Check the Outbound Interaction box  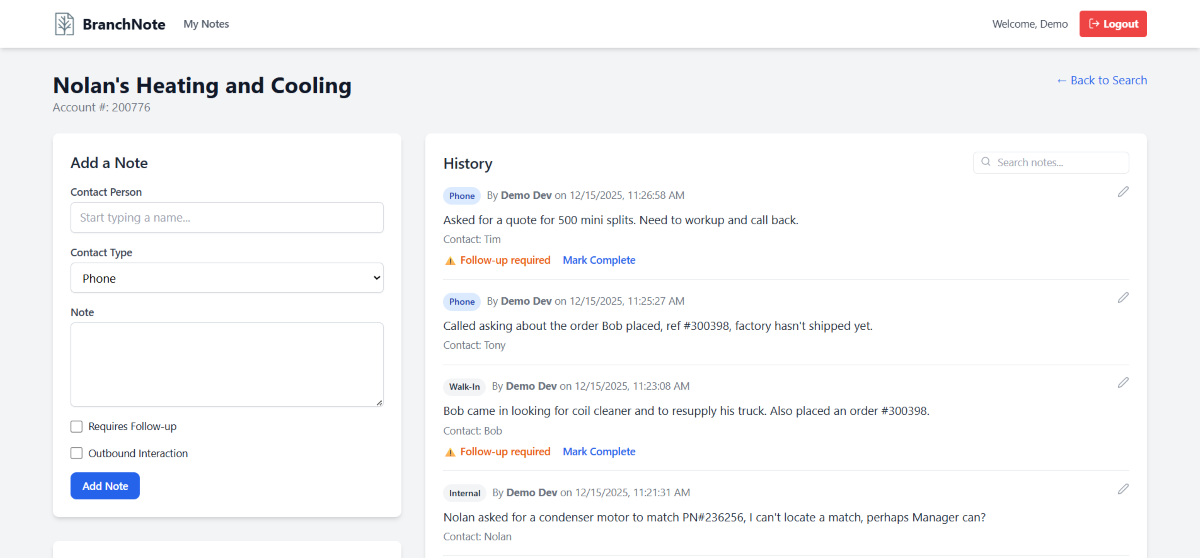[x=77, y=453]
